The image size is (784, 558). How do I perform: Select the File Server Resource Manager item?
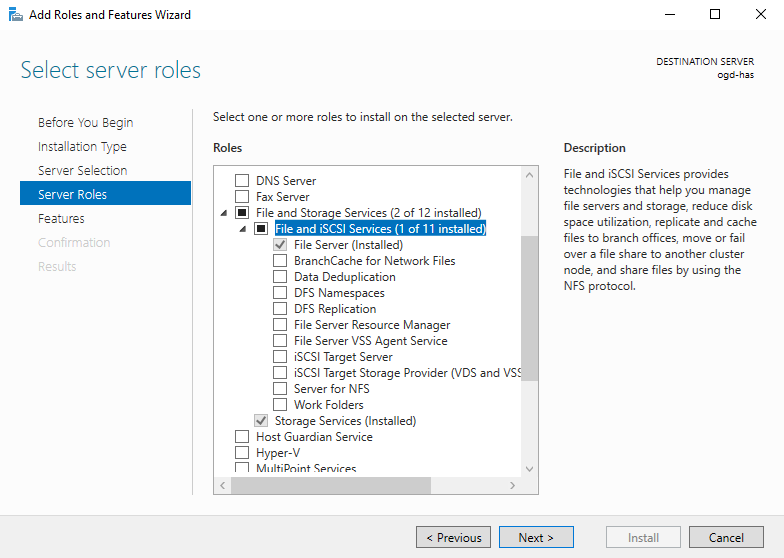372,325
